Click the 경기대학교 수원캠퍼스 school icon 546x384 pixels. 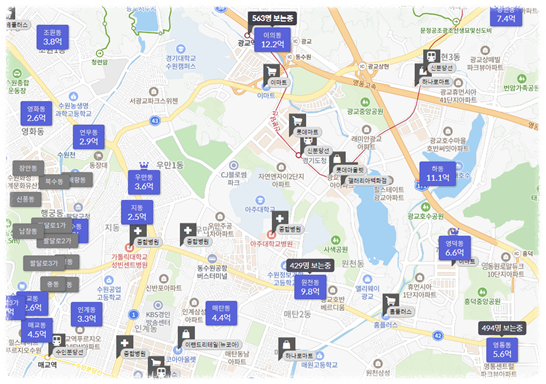[x=180, y=49]
